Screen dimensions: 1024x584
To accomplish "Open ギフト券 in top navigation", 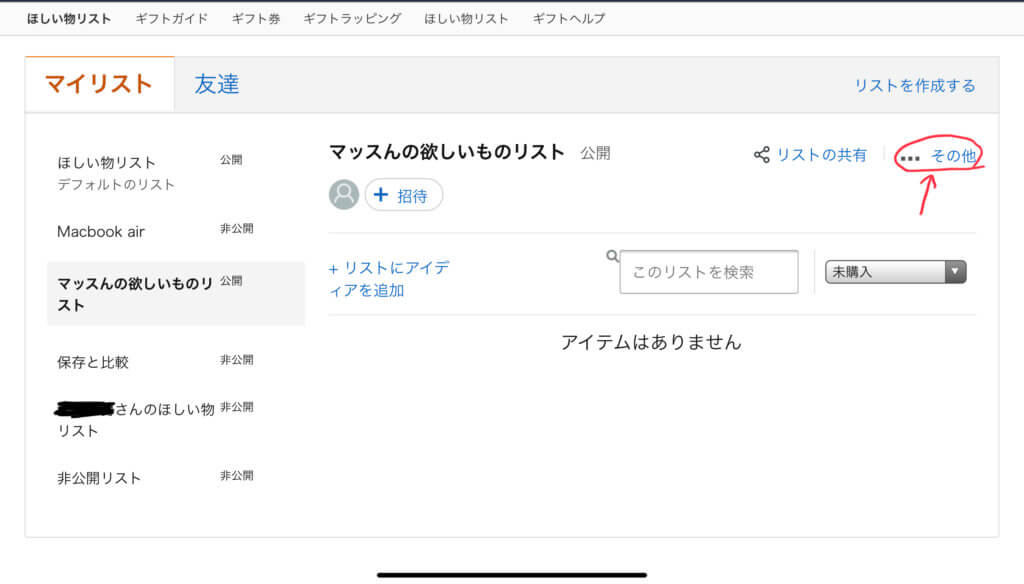I will [256, 18].
